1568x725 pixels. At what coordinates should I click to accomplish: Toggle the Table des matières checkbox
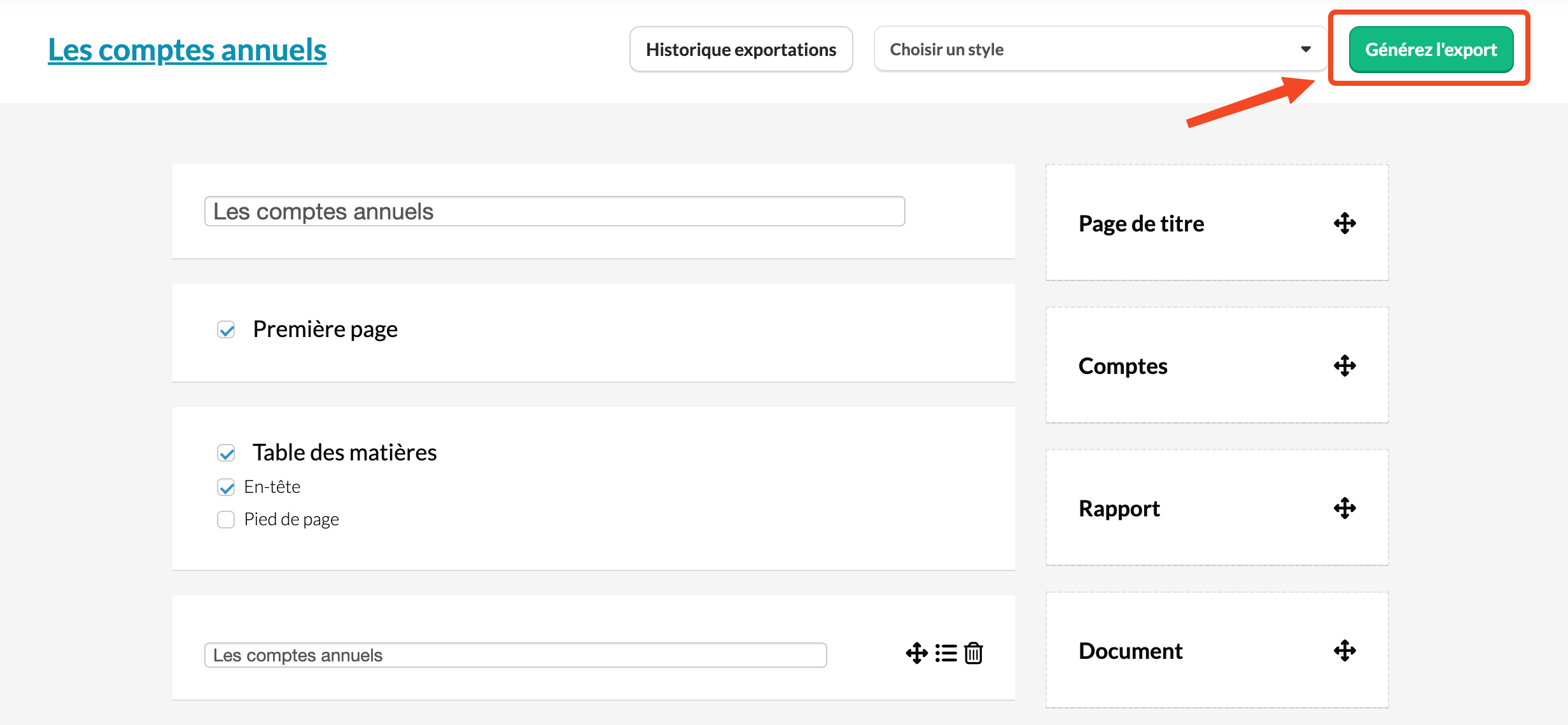[226, 453]
